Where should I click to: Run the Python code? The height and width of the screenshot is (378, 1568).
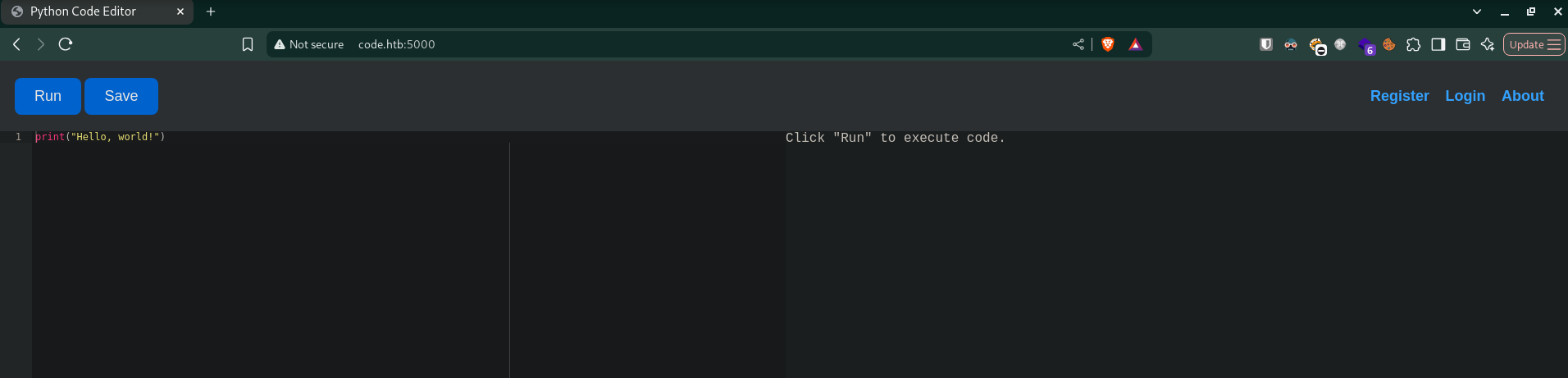(x=48, y=96)
